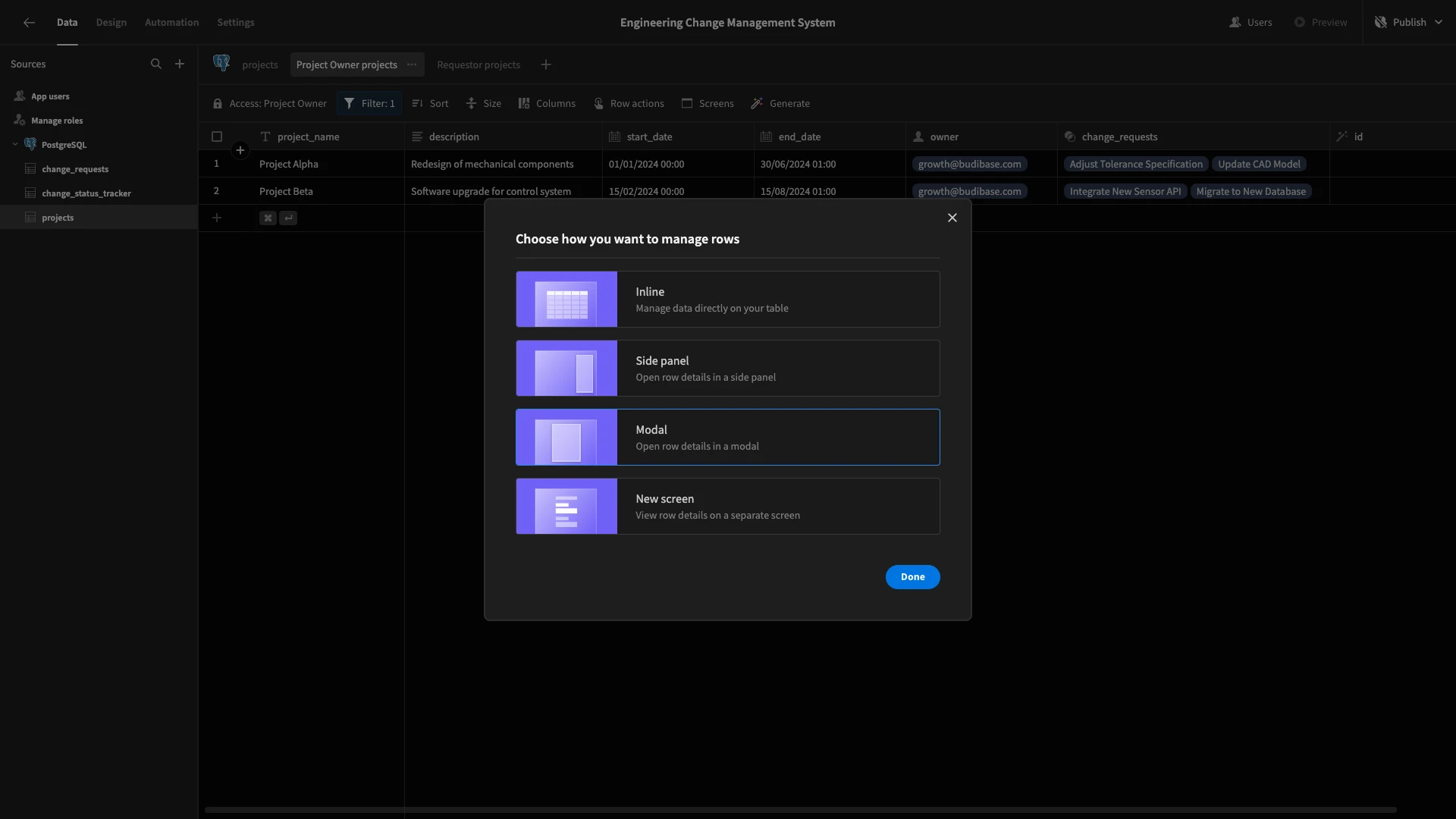Click the Migrate to New Database tag
The image size is (1456, 819).
tap(1251, 191)
